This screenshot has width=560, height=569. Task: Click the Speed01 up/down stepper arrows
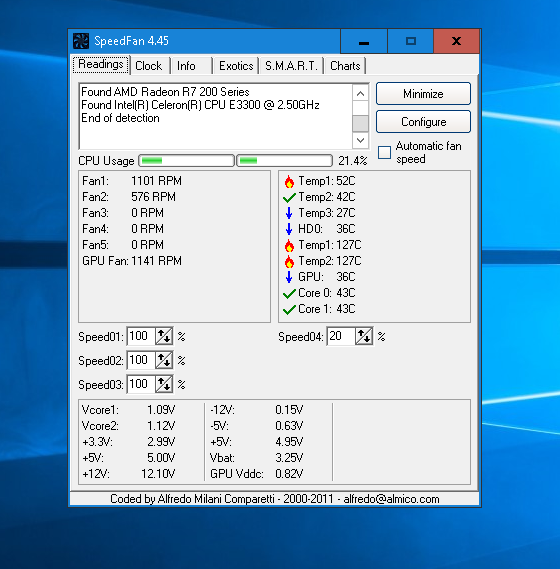click(164, 336)
